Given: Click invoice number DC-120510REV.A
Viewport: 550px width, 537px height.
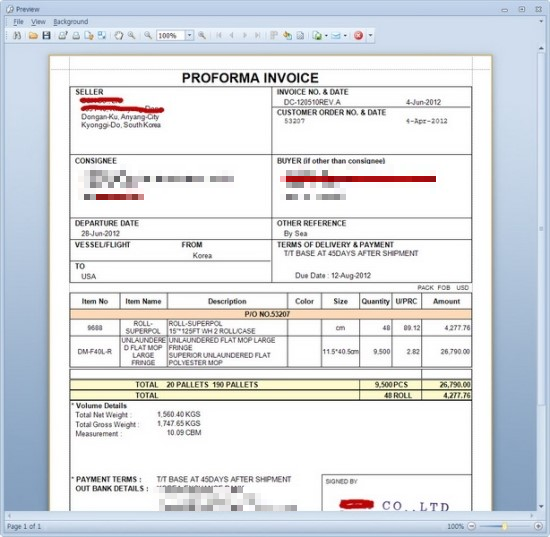Looking at the screenshot, I should pos(312,102).
